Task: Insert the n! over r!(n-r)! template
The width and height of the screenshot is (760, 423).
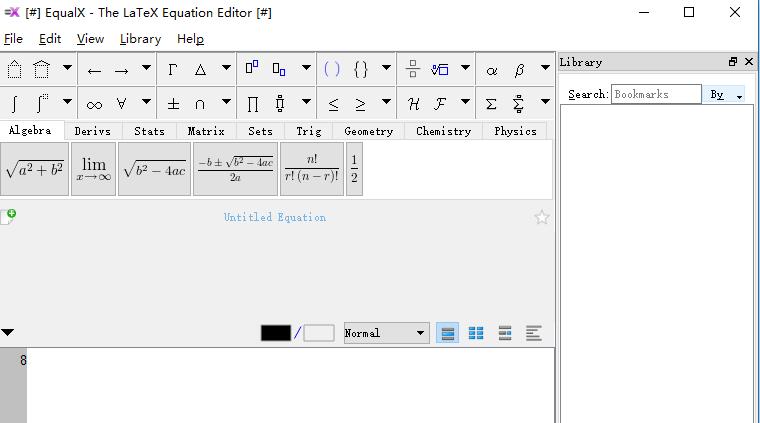Action: [x=312, y=169]
